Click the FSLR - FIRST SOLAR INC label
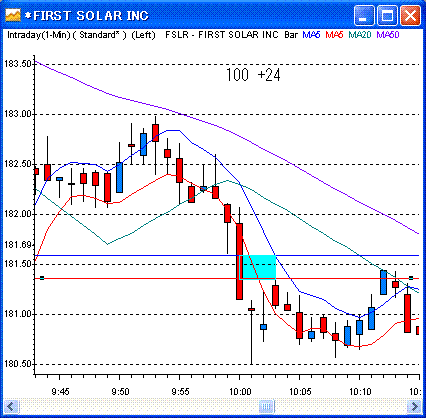The height and width of the screenshot is (418, 426). [x=222, y=35]
